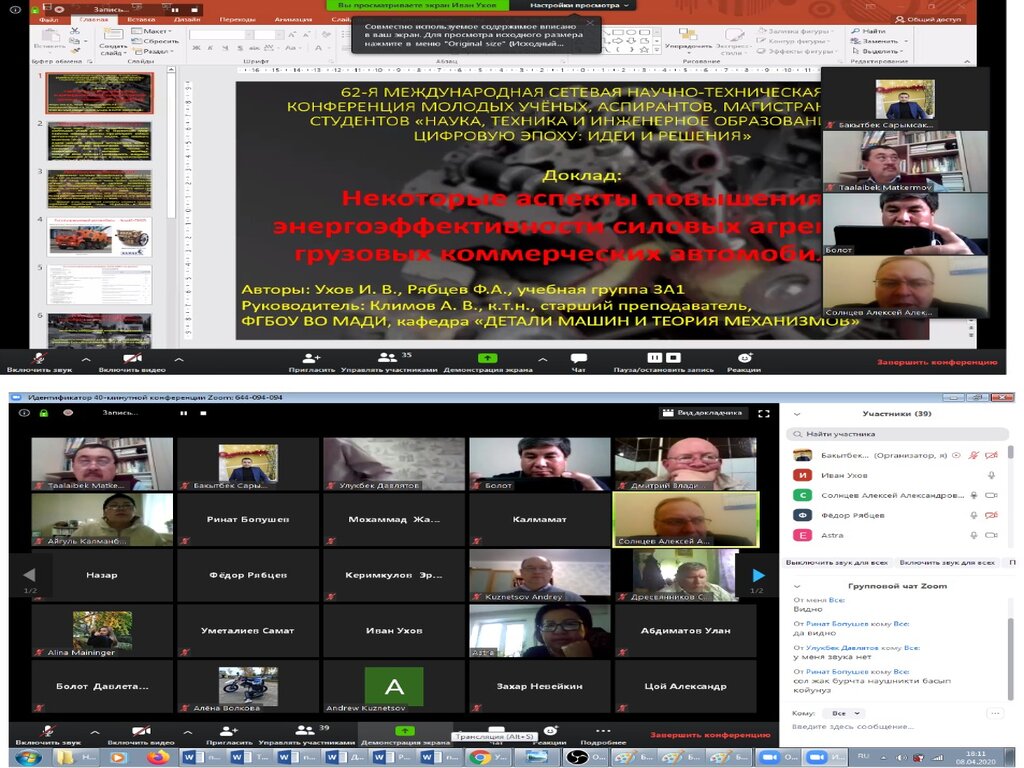
Task: Open video options caret in lower toolbar
Action: pos(188,733)
